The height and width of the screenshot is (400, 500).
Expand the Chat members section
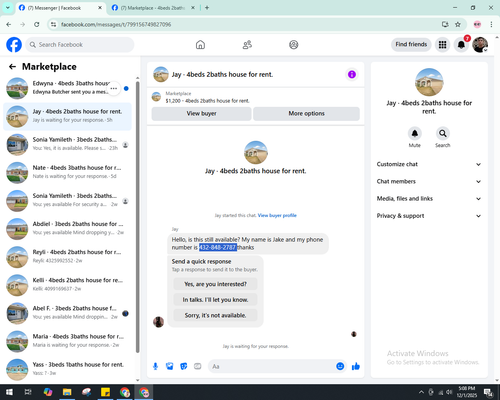coord(429,182)
